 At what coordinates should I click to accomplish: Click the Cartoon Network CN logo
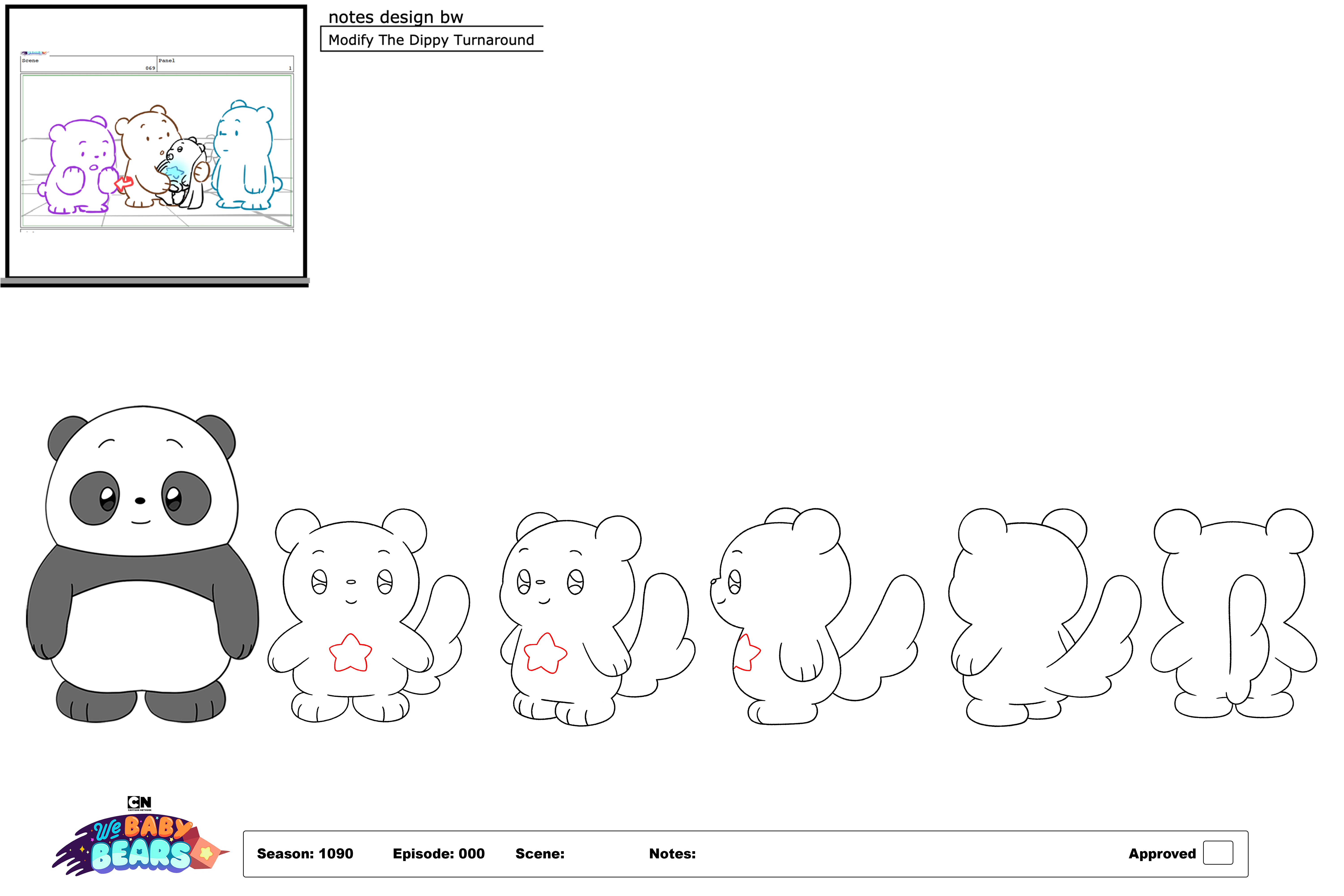coord(139,802)
